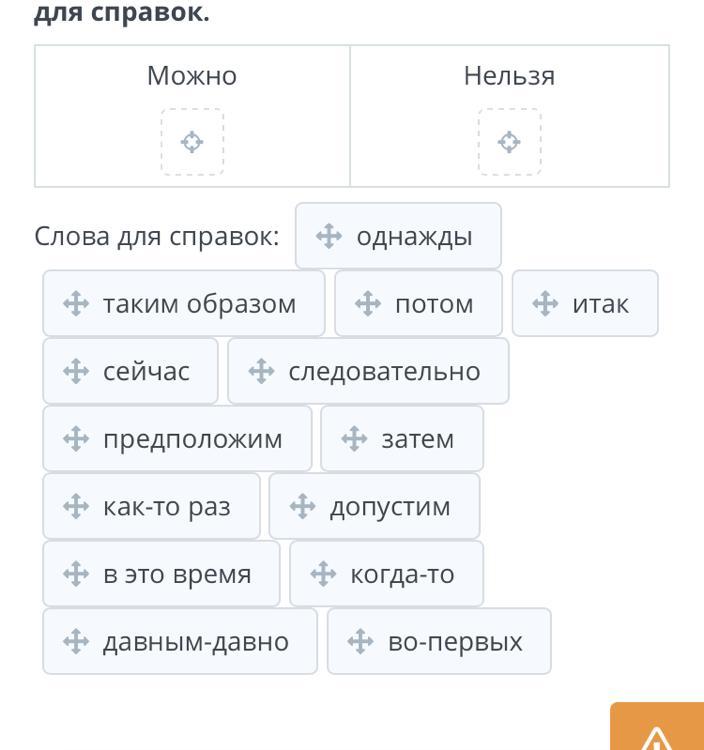
Task: Click the drag handle icon on 'однажды'
Action: click(x=329, y=236)
